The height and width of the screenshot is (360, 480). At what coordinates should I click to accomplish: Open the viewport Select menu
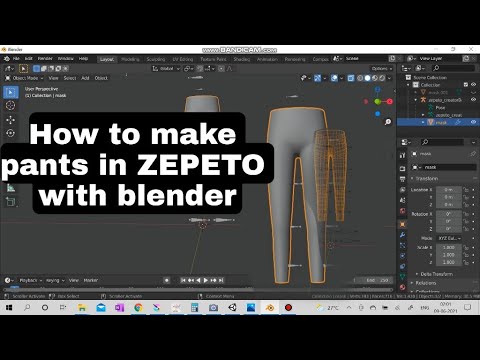[70, 78]
